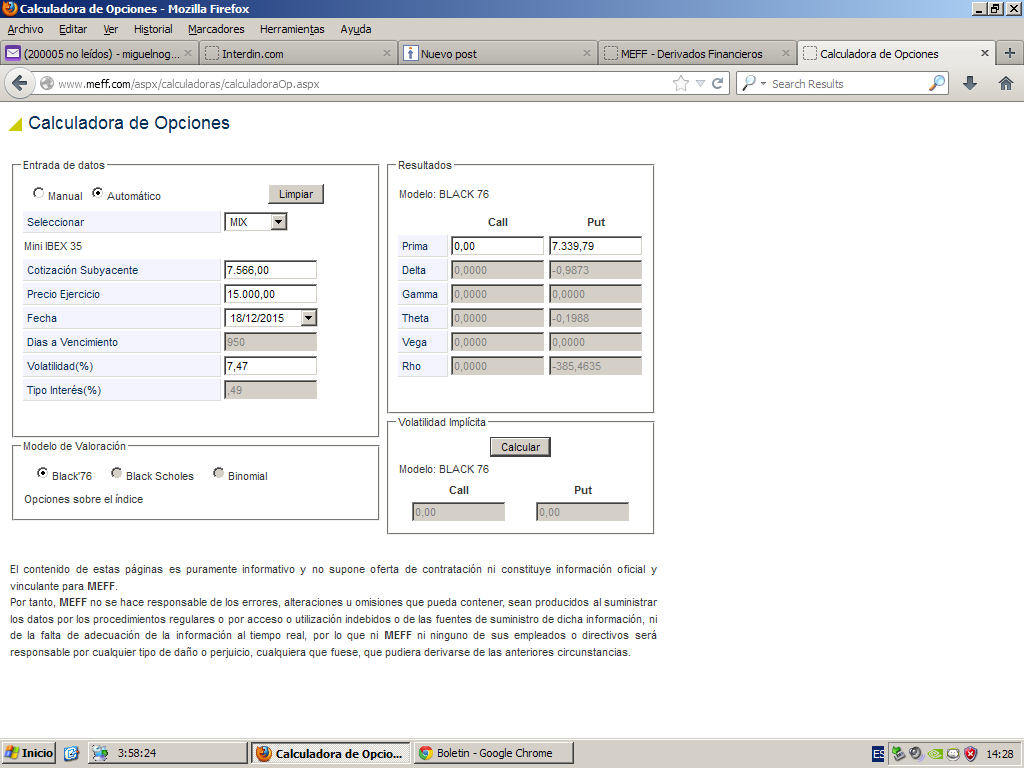This screenshot has height=768, width=1024.
Task: Click the Put Rho value -385,4635
Action: click(x=595, y=366)
